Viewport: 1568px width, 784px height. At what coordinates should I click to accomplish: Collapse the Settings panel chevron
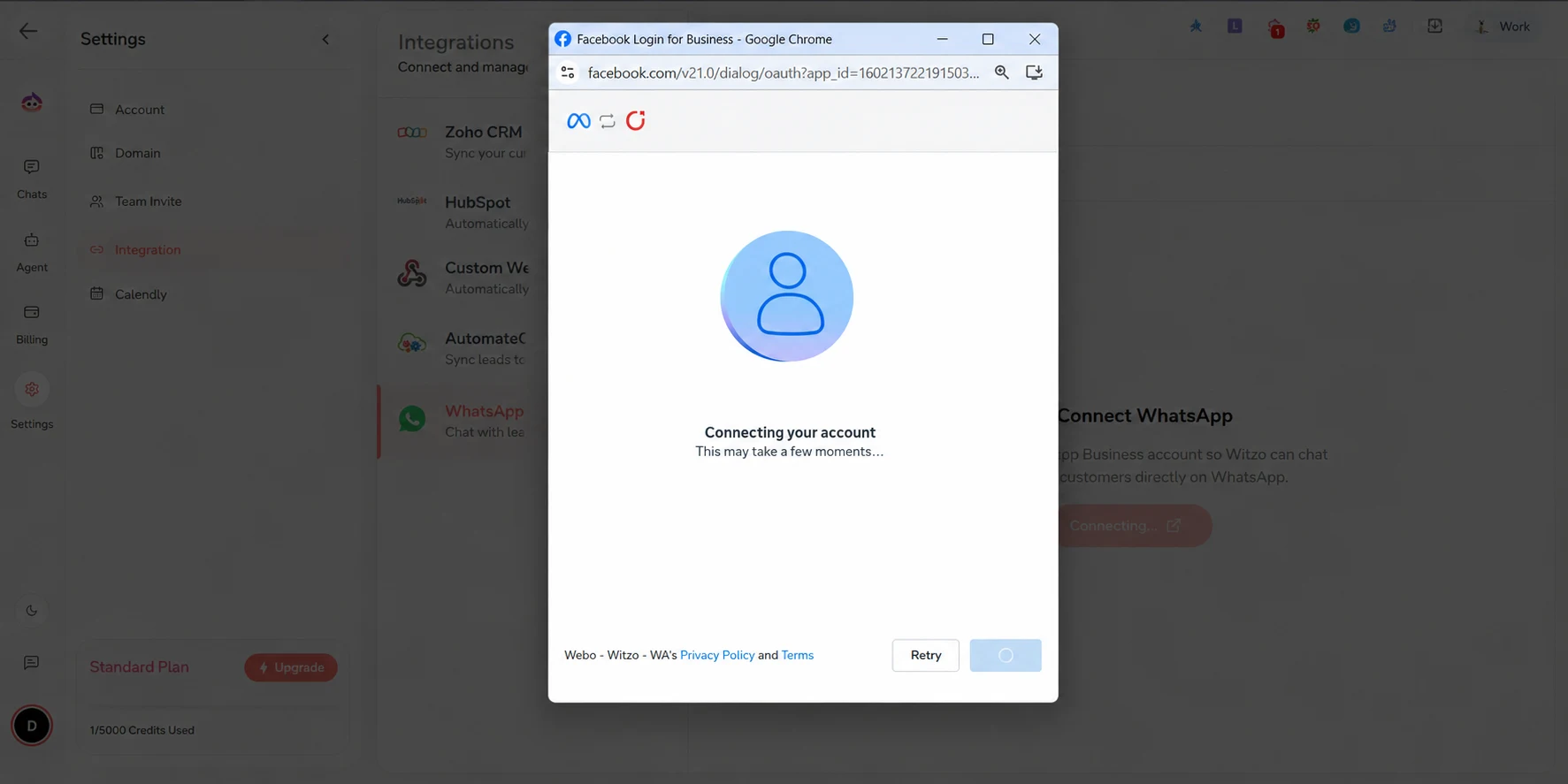tap(325, 39)
